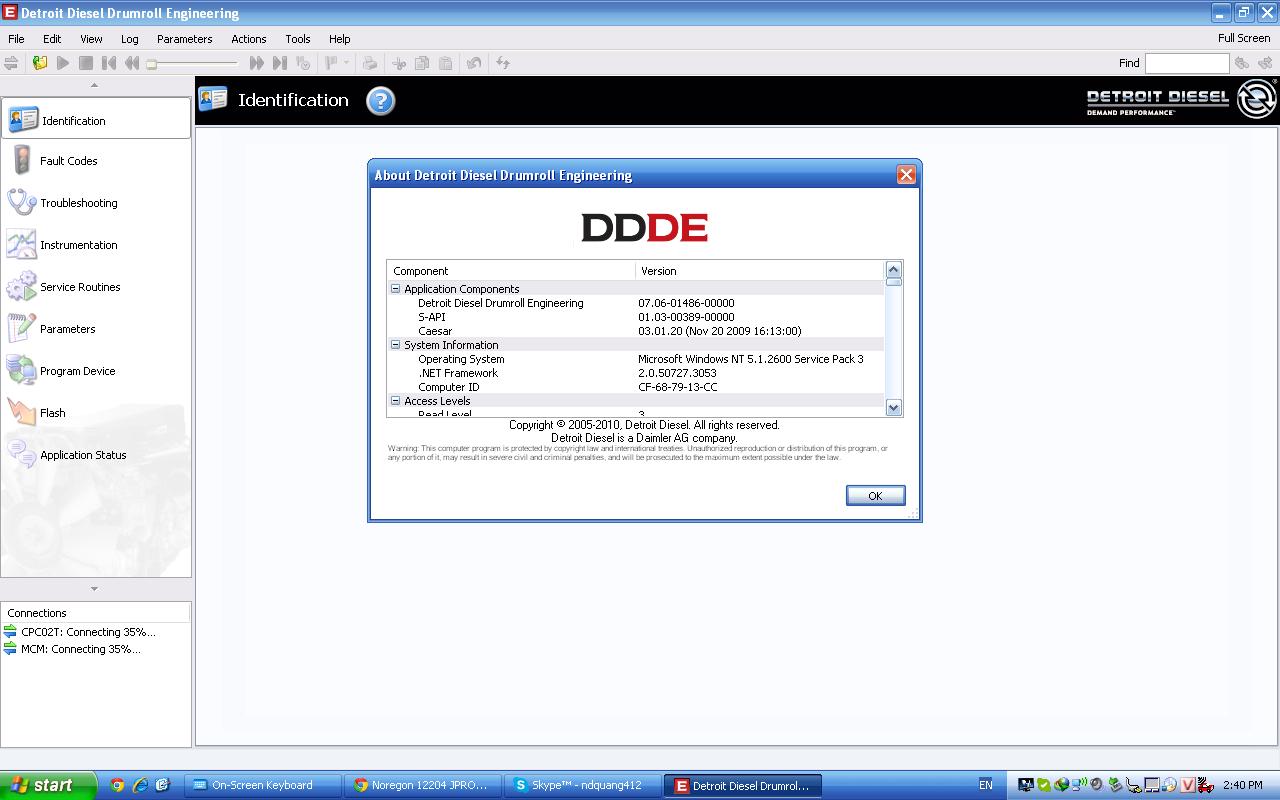The height and width of the screenshot is (800, 1280).
Task: Collapse the Access Levels tree group
Action: (395, 401)
